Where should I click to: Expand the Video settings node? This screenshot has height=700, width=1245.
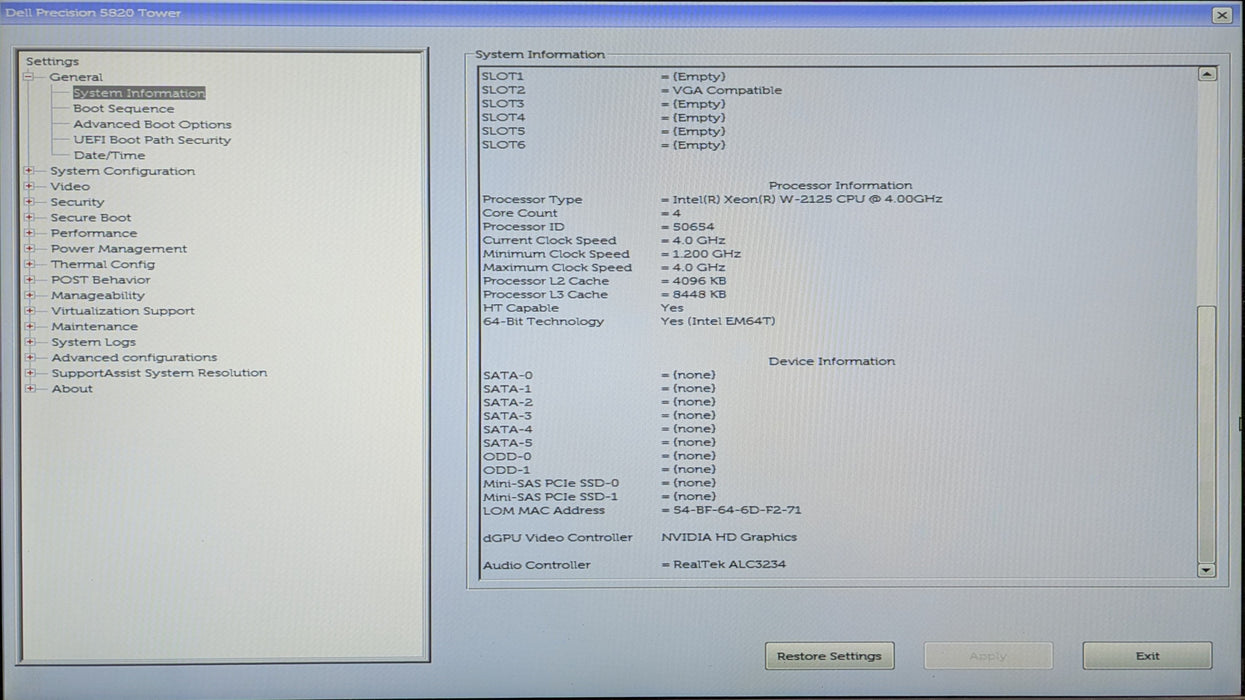pos(29,186)
